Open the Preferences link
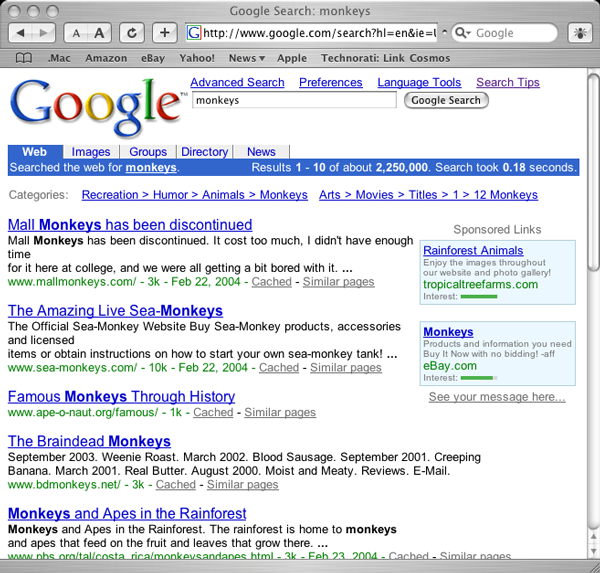 (x=331, y=82)
